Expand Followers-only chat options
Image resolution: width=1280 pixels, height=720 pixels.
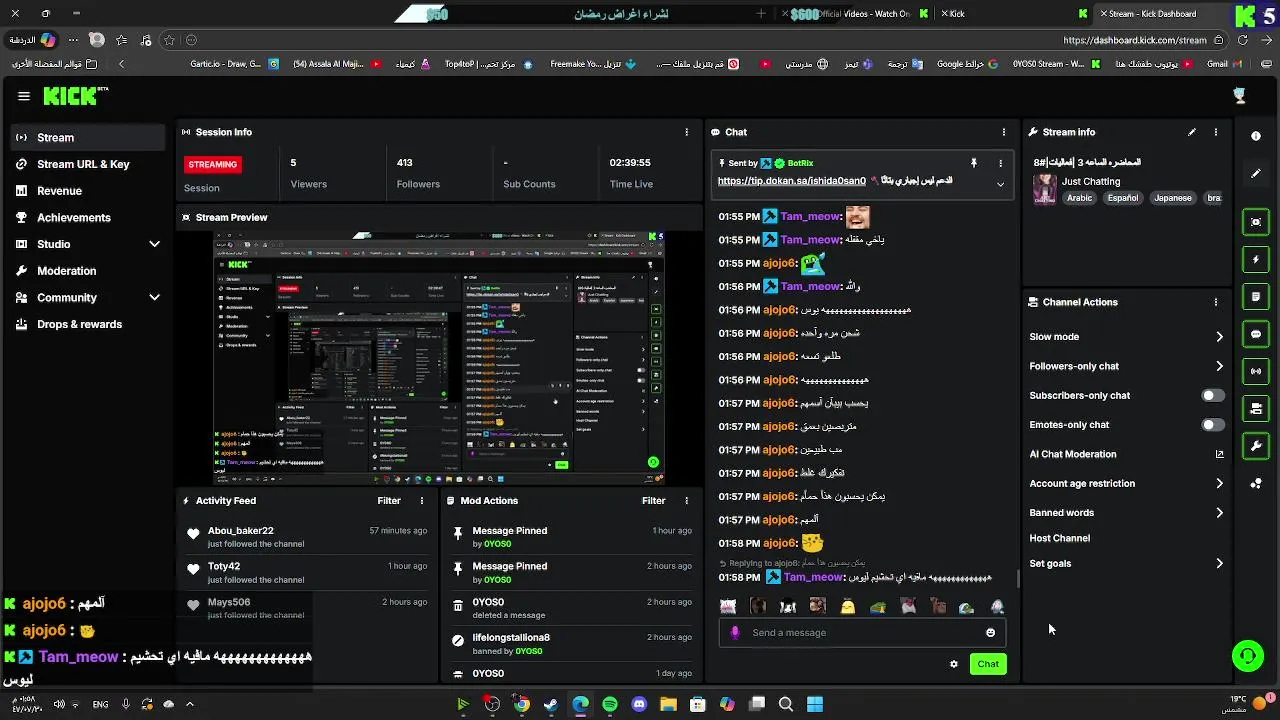pyautogui.click(x=1219, y=366)
